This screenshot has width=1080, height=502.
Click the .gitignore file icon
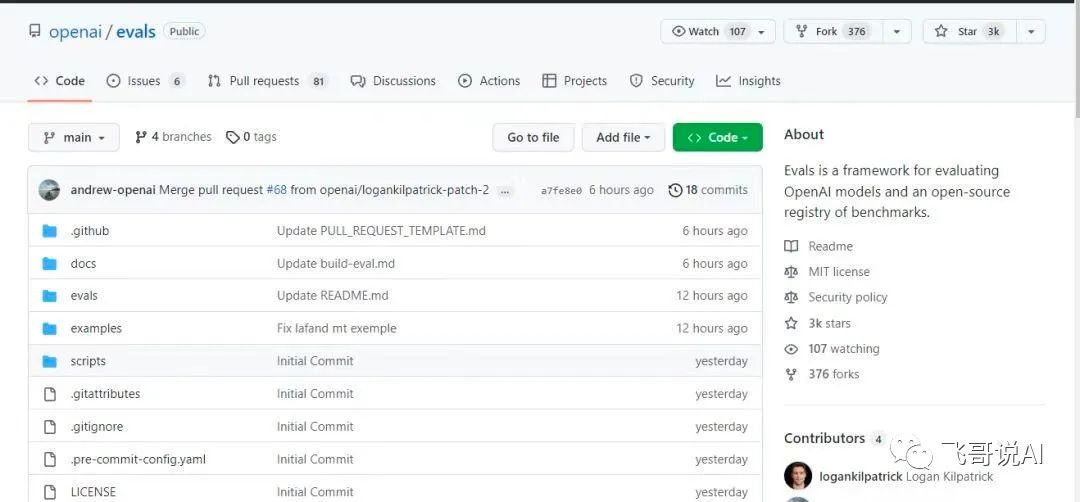pyautogui.click(x=50, y=427)
